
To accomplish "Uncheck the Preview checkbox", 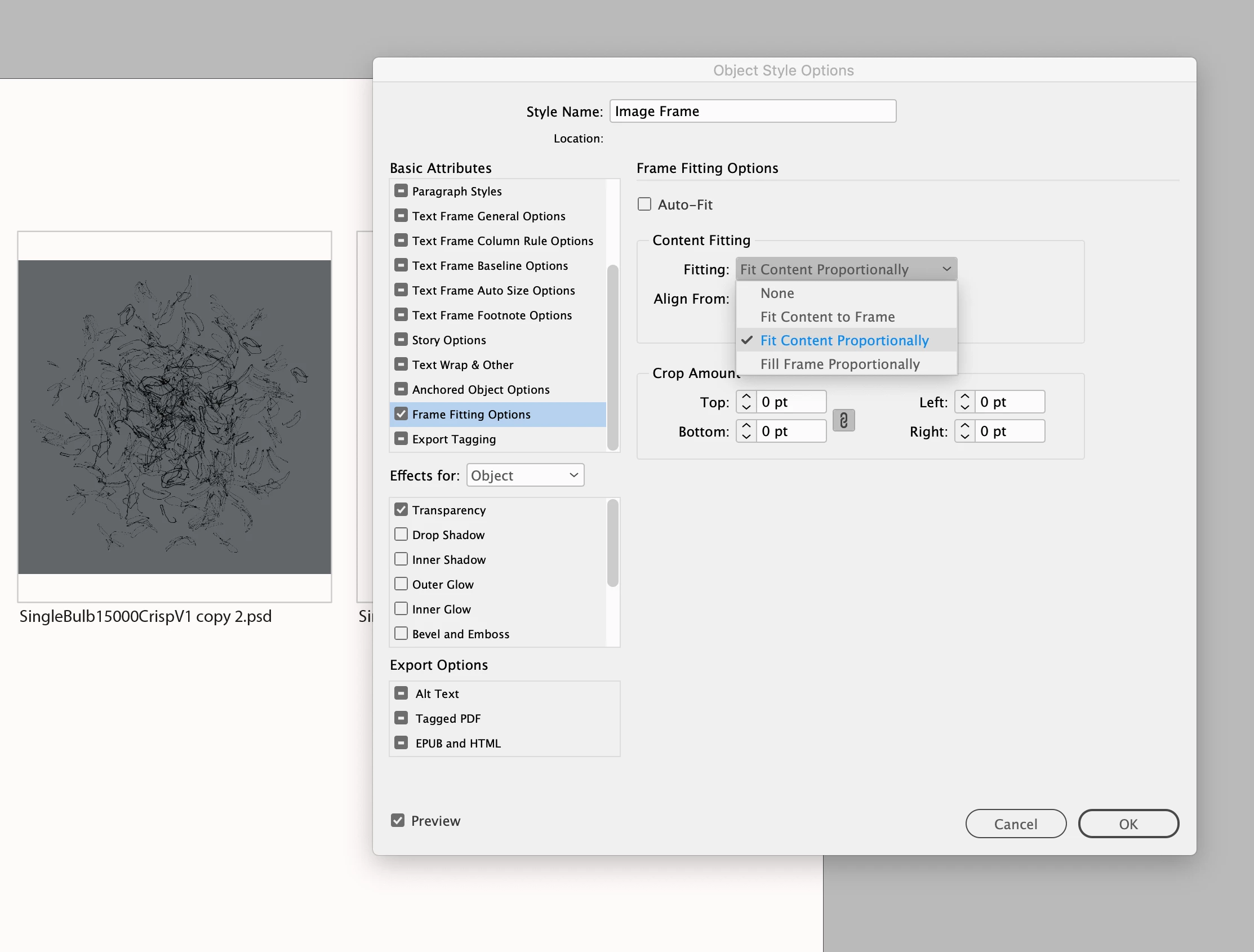I will (397, 820).
